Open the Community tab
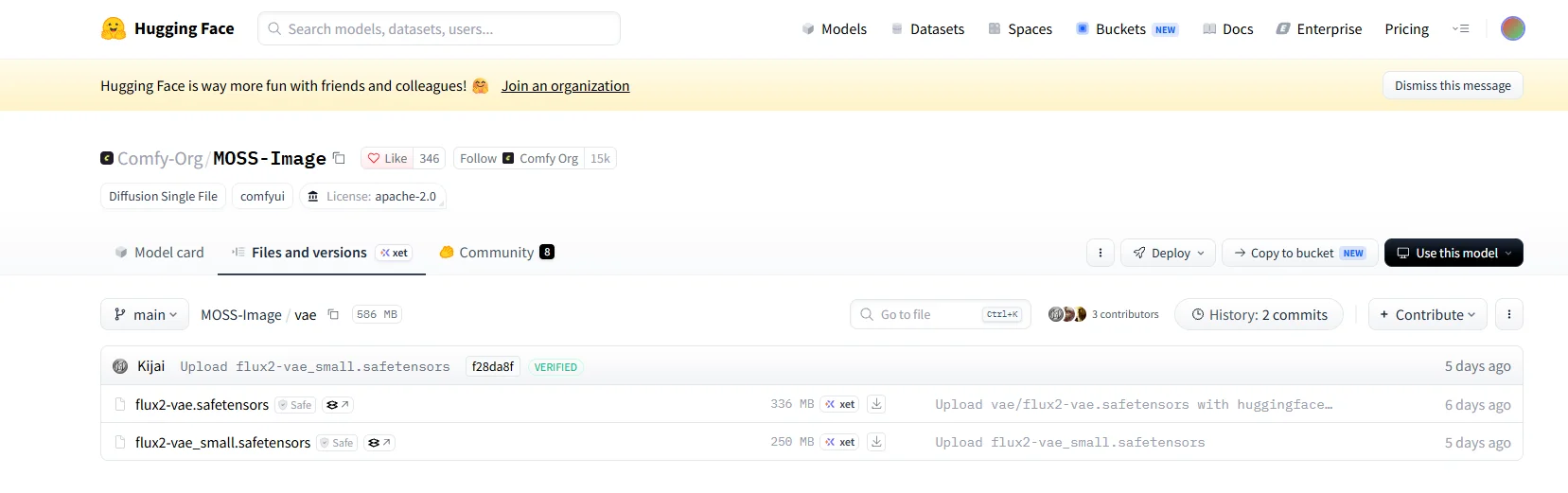The image size is (1568, 493). [497, 253]
